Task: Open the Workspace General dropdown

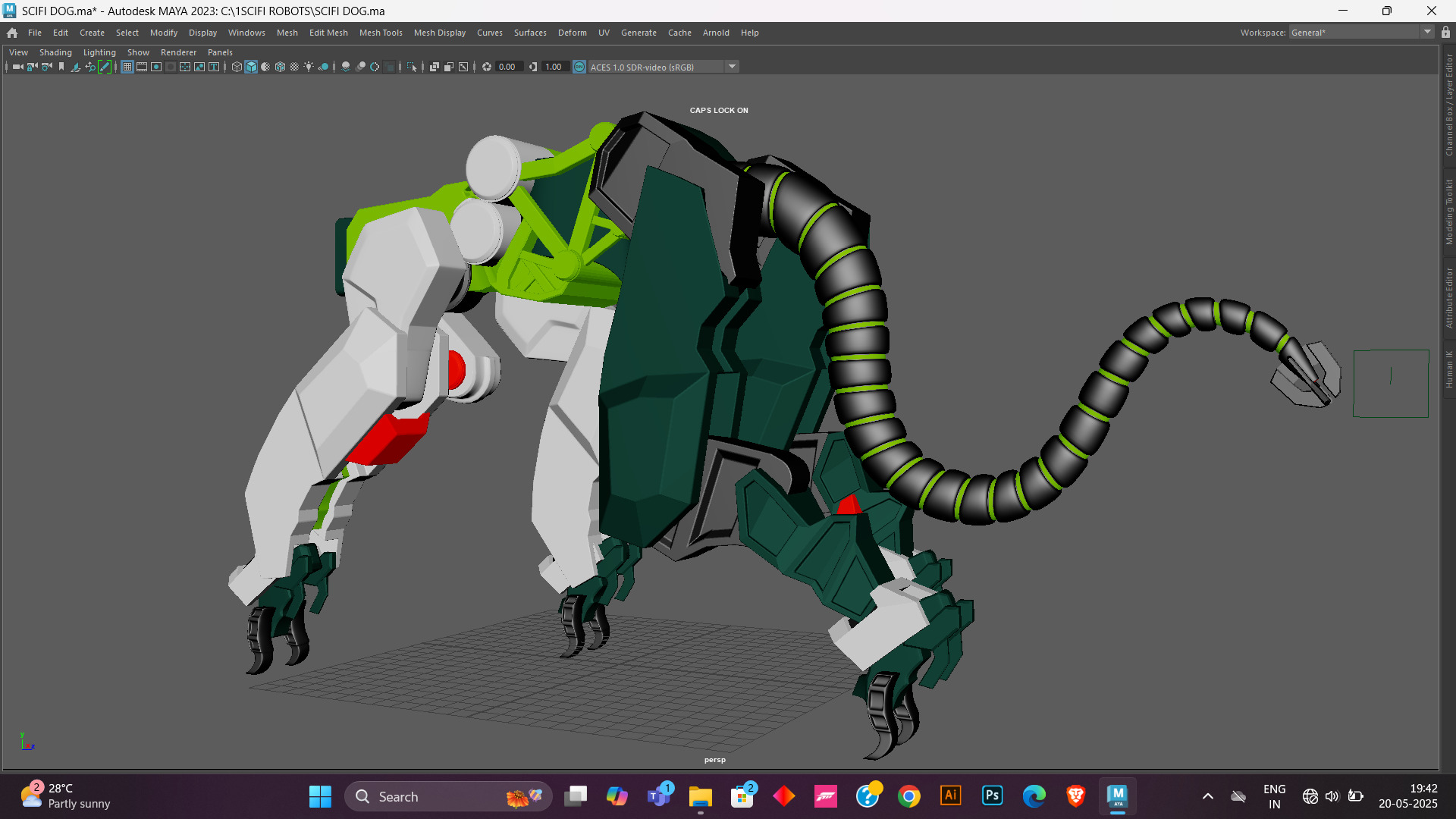Action: (1361, 32)
